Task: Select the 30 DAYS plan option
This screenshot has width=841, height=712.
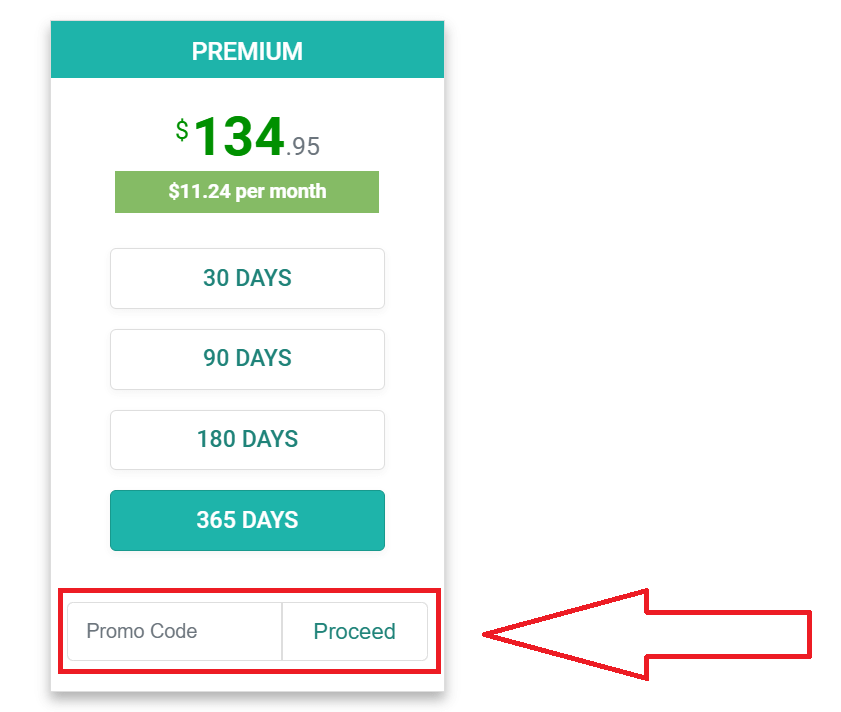Action: (x=247, y=278)
